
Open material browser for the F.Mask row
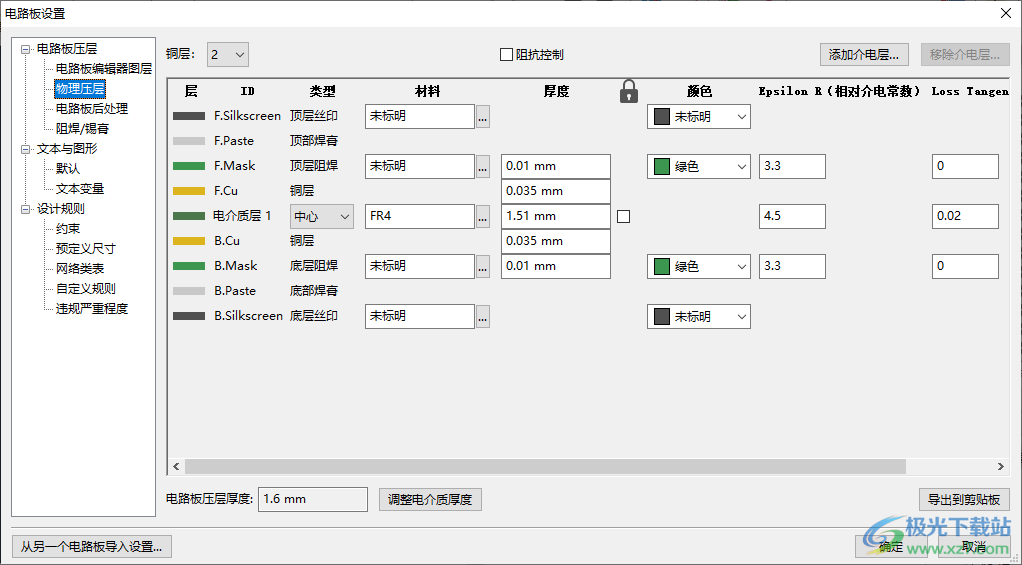point(483,167)
